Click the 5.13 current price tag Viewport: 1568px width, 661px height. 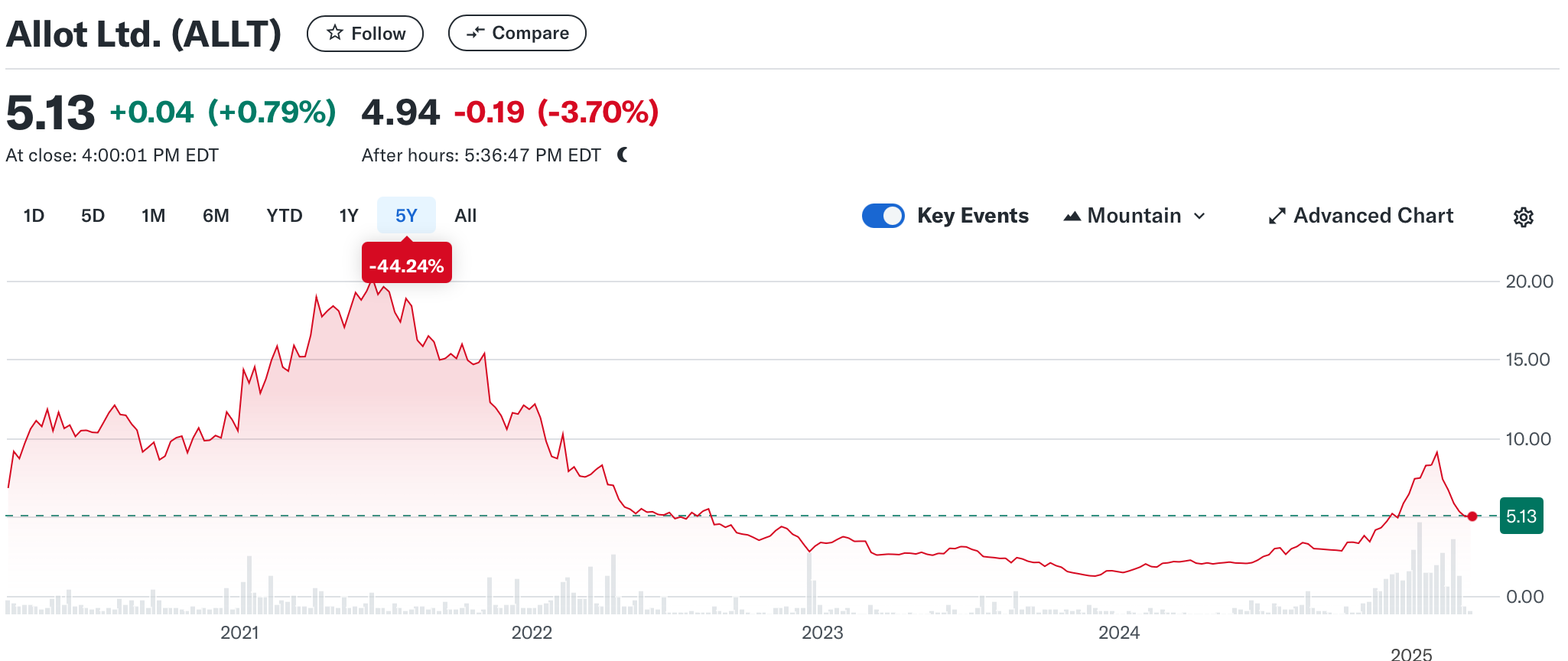(1521, 516)
